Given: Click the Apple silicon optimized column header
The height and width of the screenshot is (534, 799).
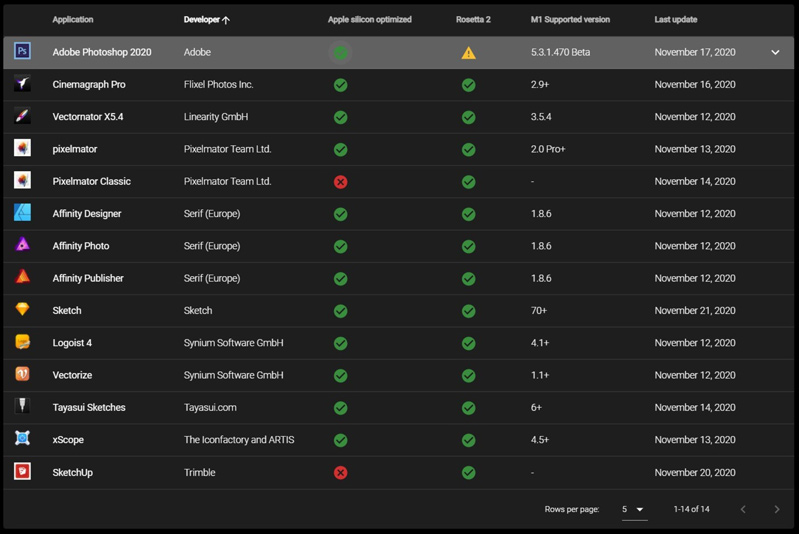Looking at the screenshot, I should 369,20.
